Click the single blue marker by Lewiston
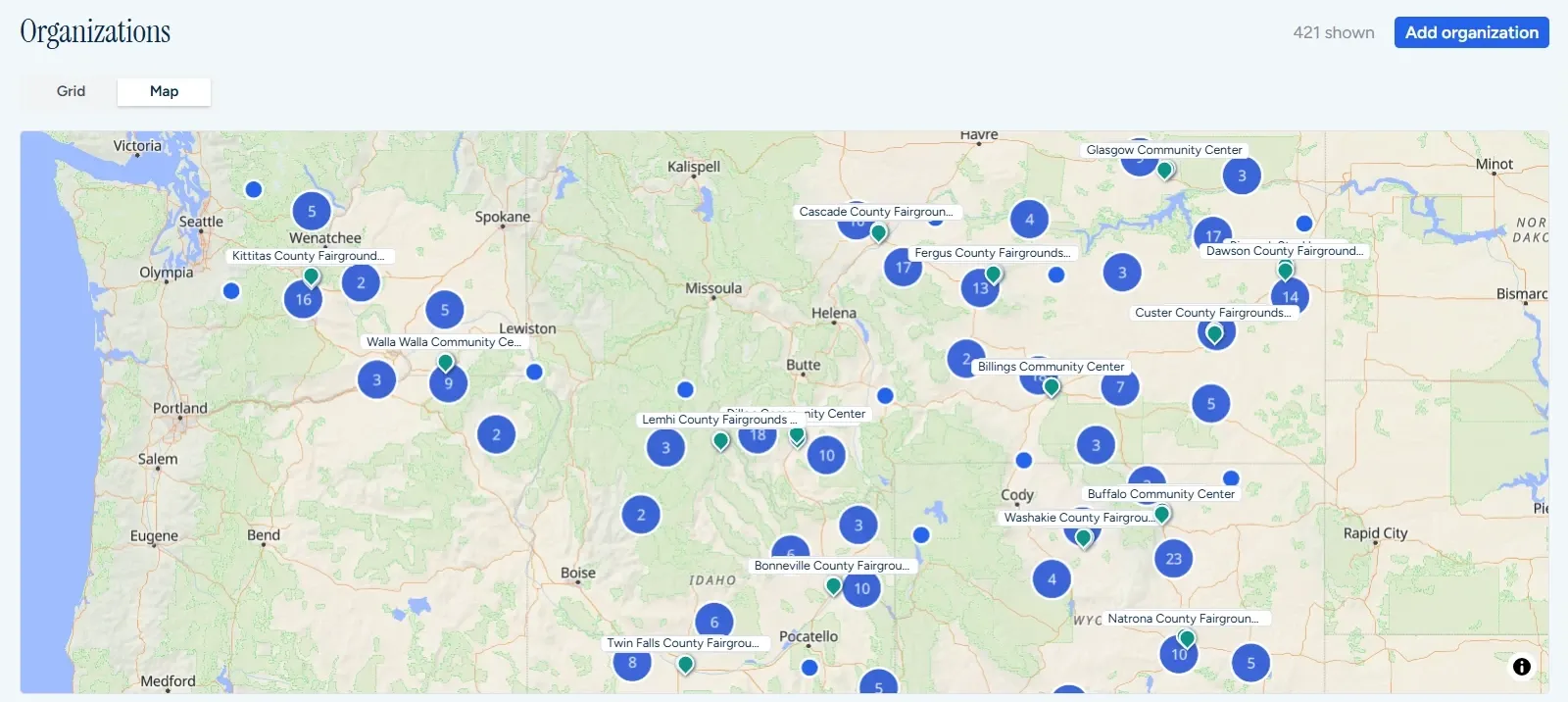This screenshot has height=702, width=1568. point(534,372)
